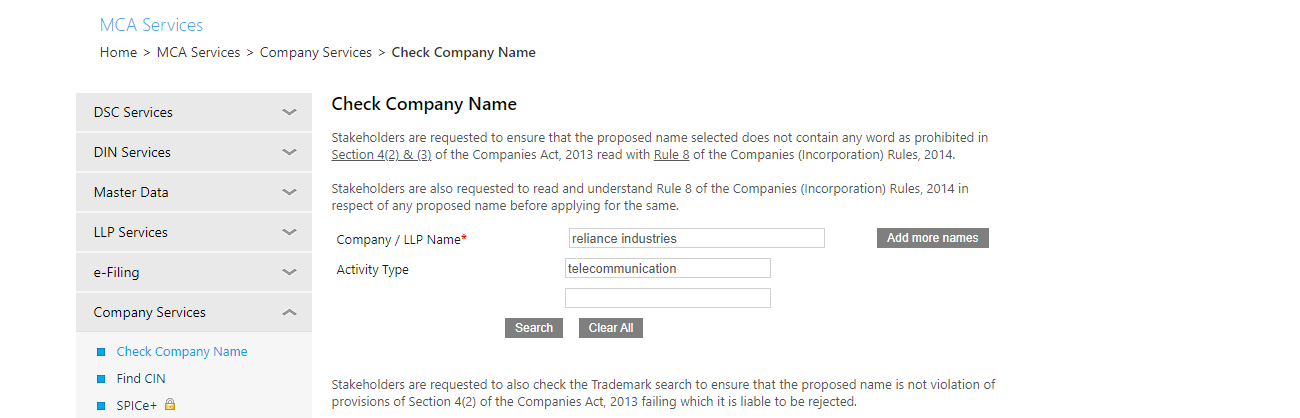Click the Add more names button
The width and height of the screenshot is (1300, 418).
click(932, 238)
